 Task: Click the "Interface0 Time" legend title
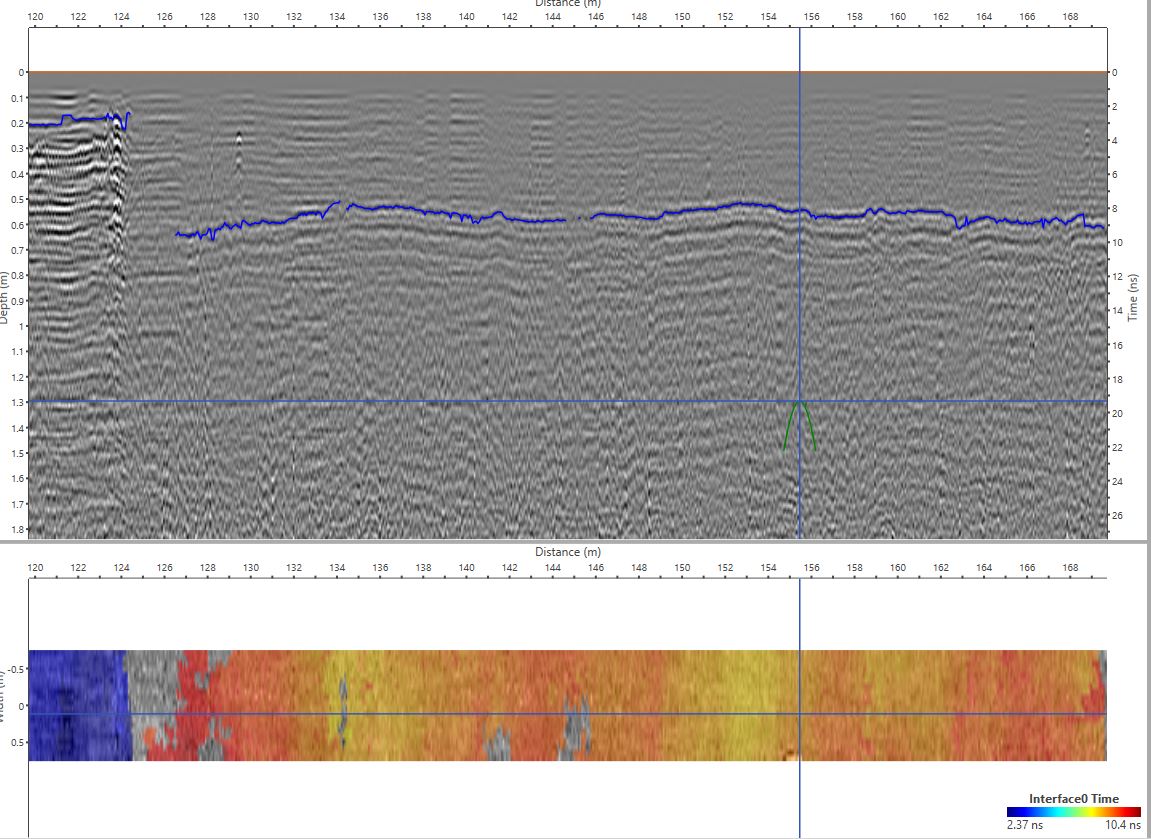[1074, 799]
